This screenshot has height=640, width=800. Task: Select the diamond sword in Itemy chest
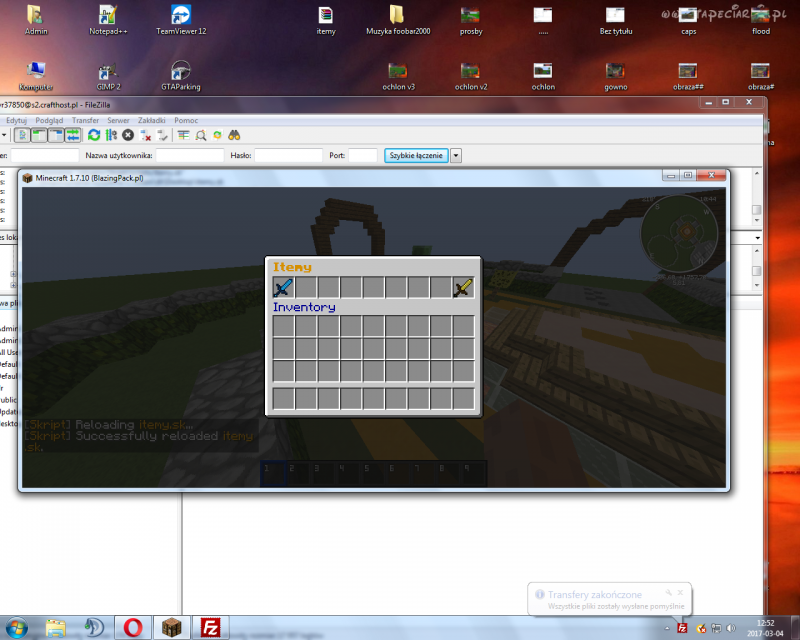point(283,287)
